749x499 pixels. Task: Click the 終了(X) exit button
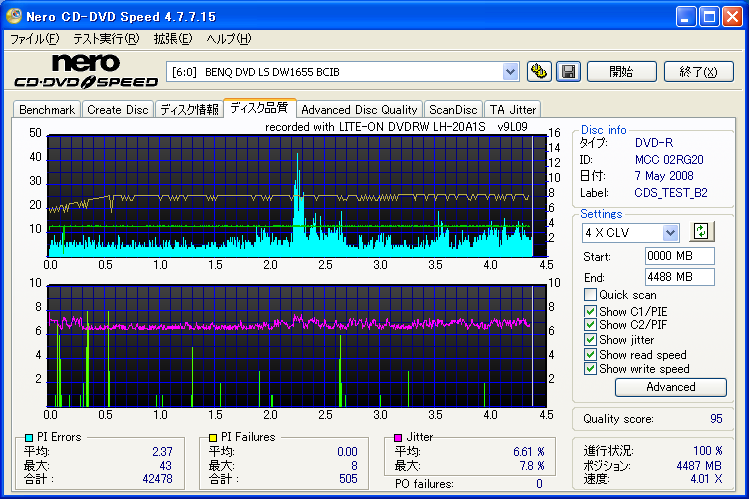[x=698, y=72]
